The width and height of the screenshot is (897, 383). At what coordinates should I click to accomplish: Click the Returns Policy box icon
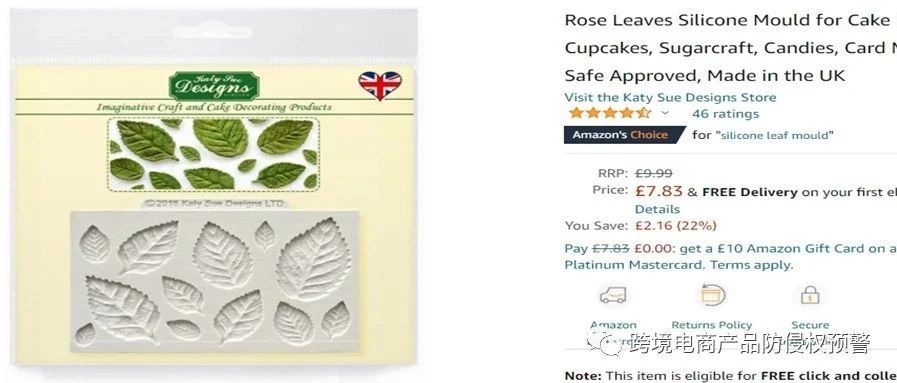(713, 295)
